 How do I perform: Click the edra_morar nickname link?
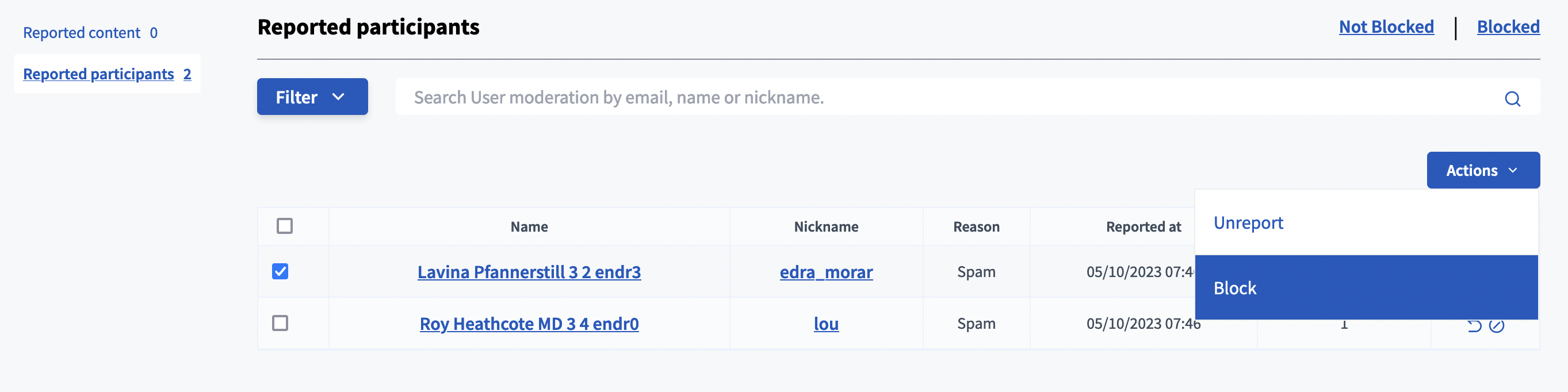pyautogui.click(x=825, y=272)
